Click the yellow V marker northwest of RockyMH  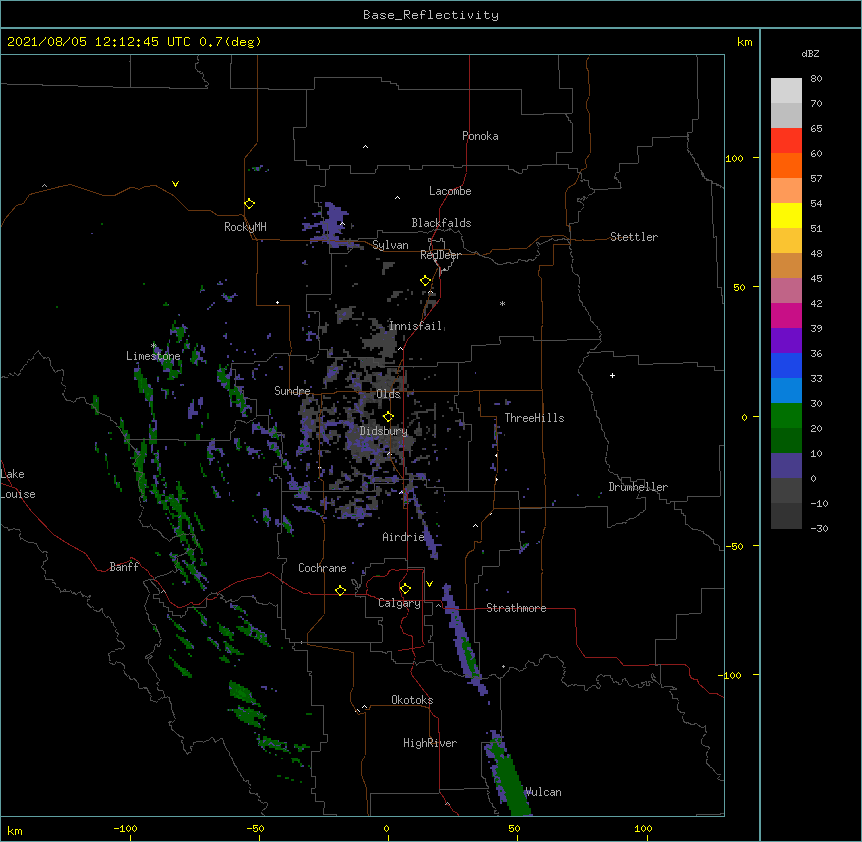tap(175, 184)
